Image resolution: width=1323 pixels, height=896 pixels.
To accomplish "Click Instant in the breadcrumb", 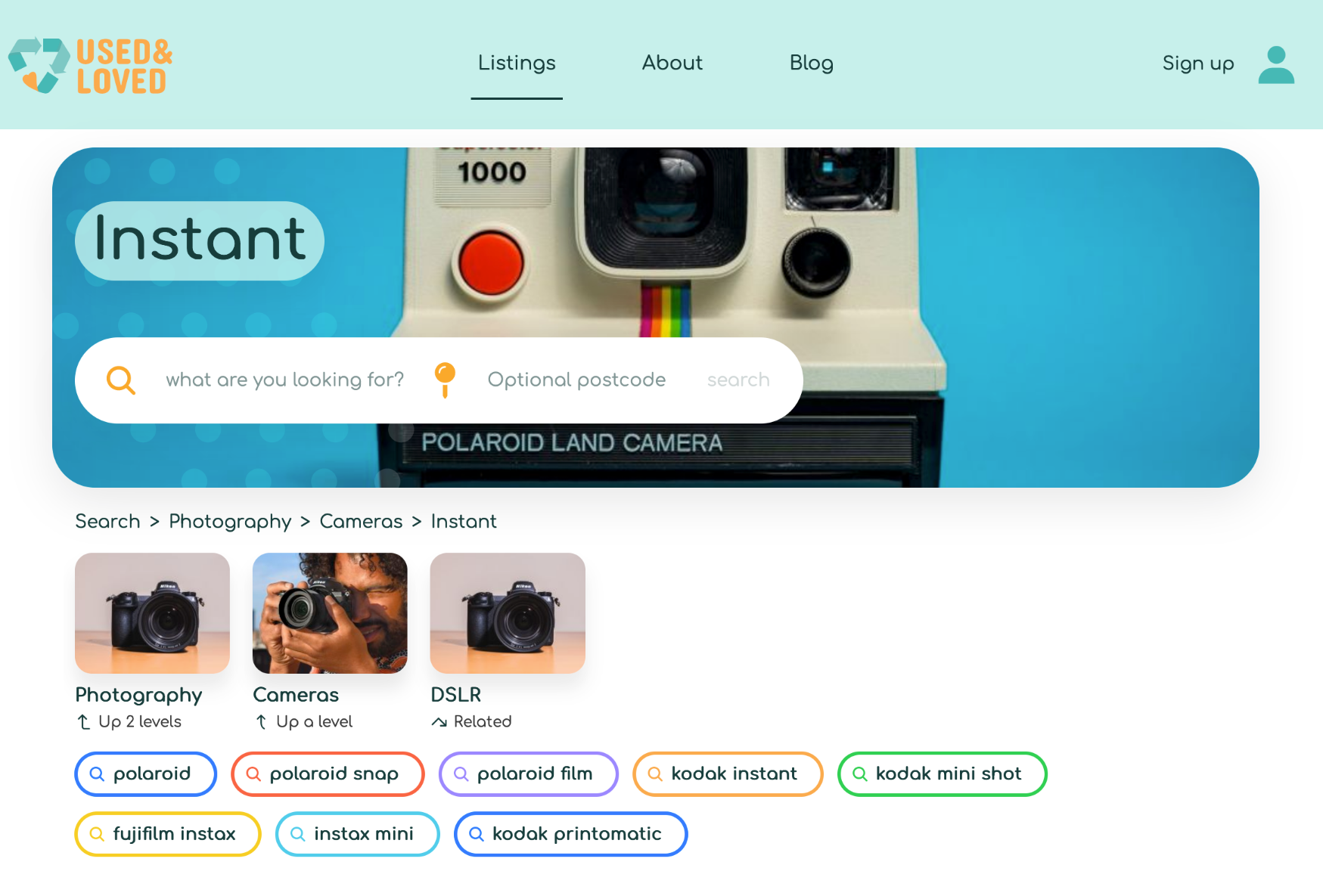I will [464, 521].
